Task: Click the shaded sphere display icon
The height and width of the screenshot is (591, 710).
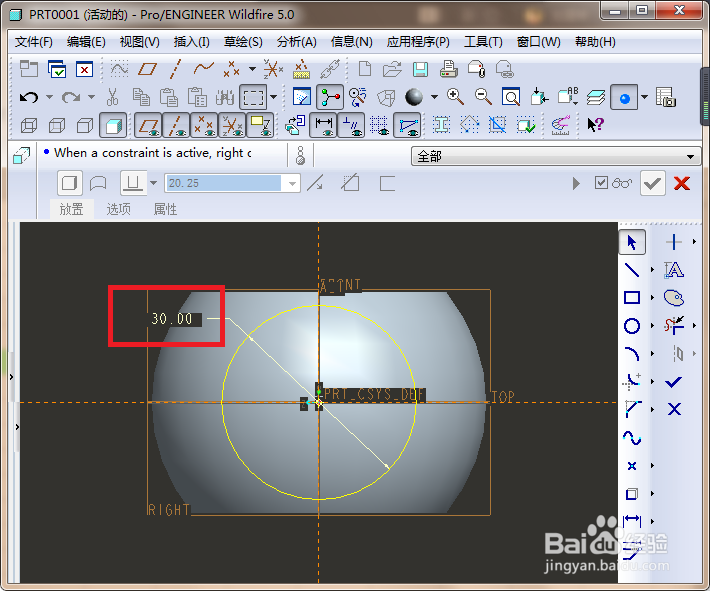Action: pos(414,97)
